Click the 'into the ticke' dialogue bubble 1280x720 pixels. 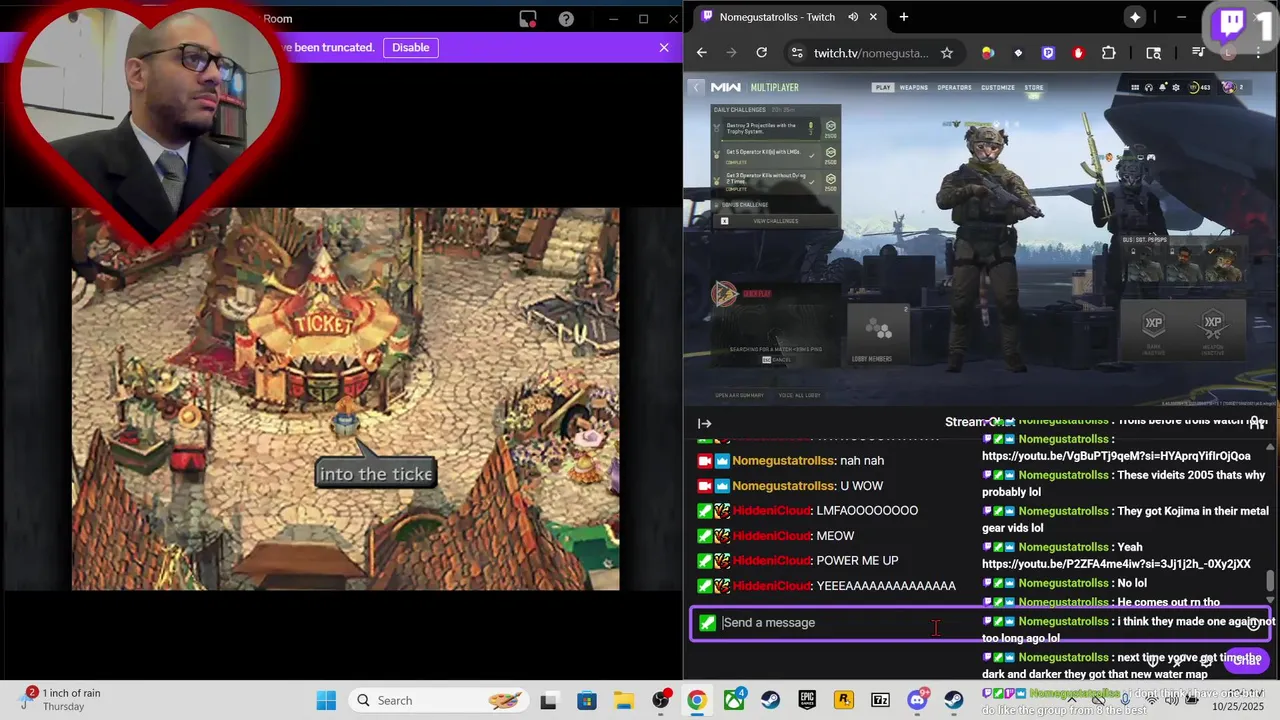(375, 474)
